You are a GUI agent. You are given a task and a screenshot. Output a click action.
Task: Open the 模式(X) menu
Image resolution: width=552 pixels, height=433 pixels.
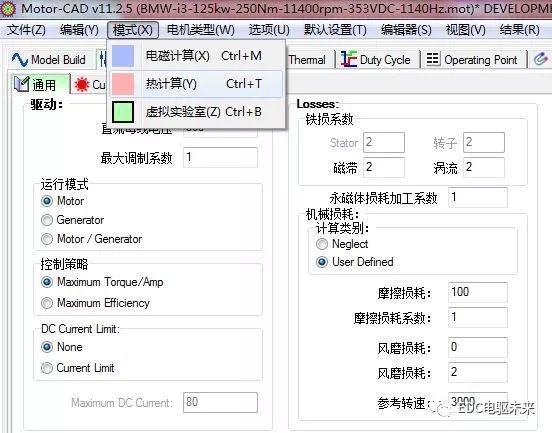tap(133, 30)
